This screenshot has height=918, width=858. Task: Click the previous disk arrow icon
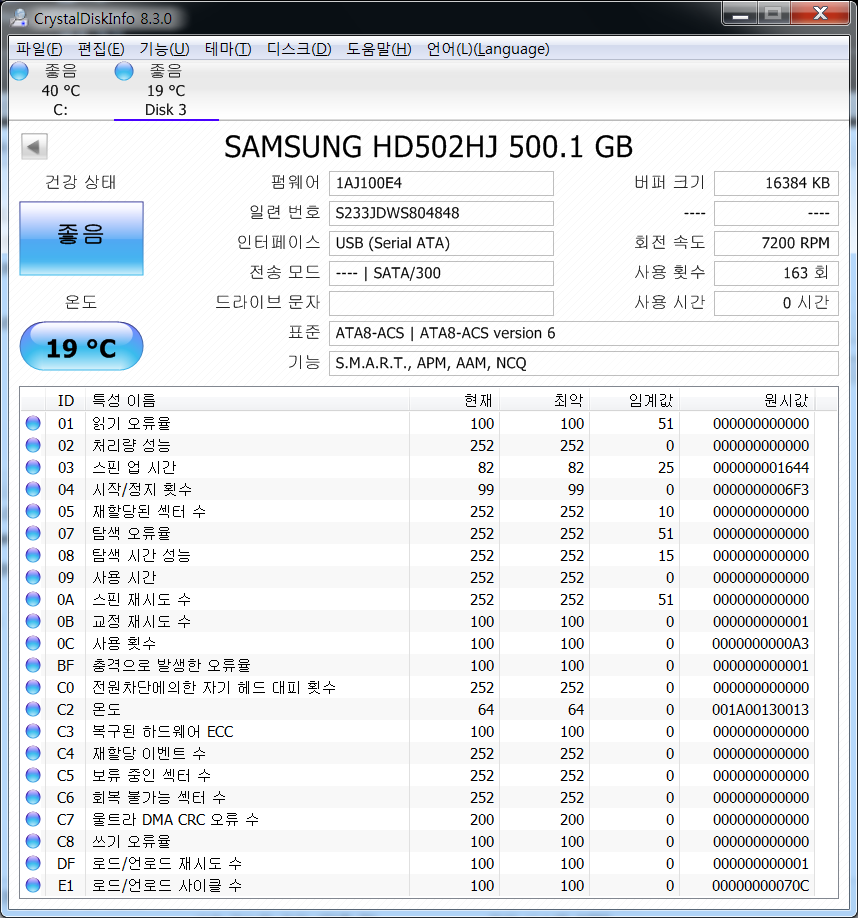(x=34, y=148)
